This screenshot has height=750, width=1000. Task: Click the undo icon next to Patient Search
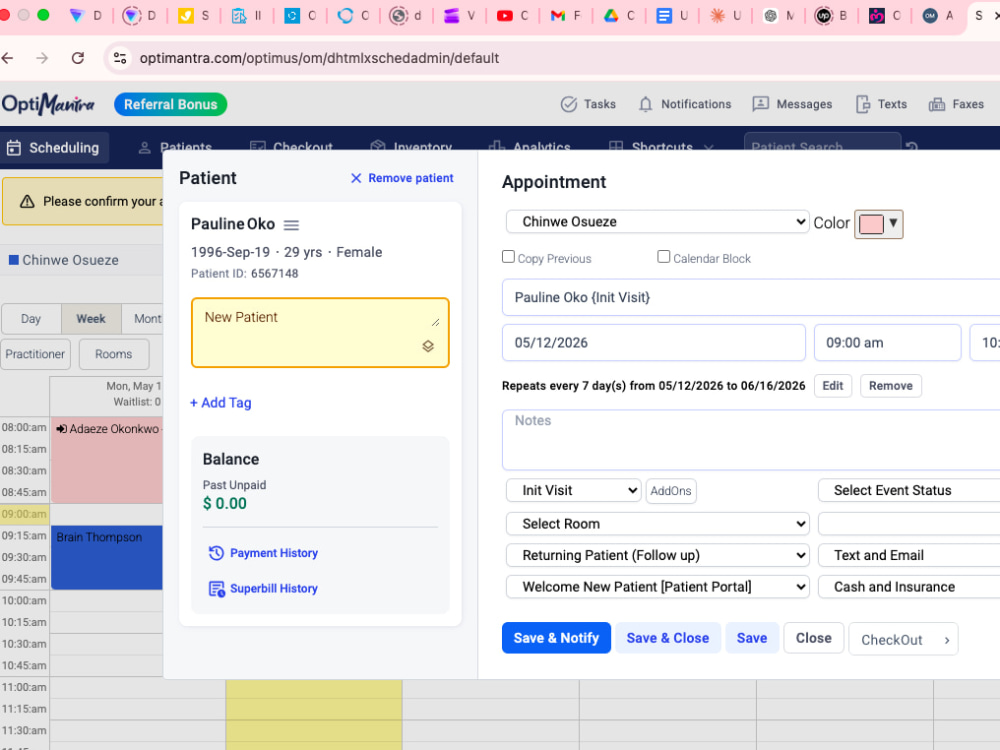pyautogui.click(x=912, y=147)
